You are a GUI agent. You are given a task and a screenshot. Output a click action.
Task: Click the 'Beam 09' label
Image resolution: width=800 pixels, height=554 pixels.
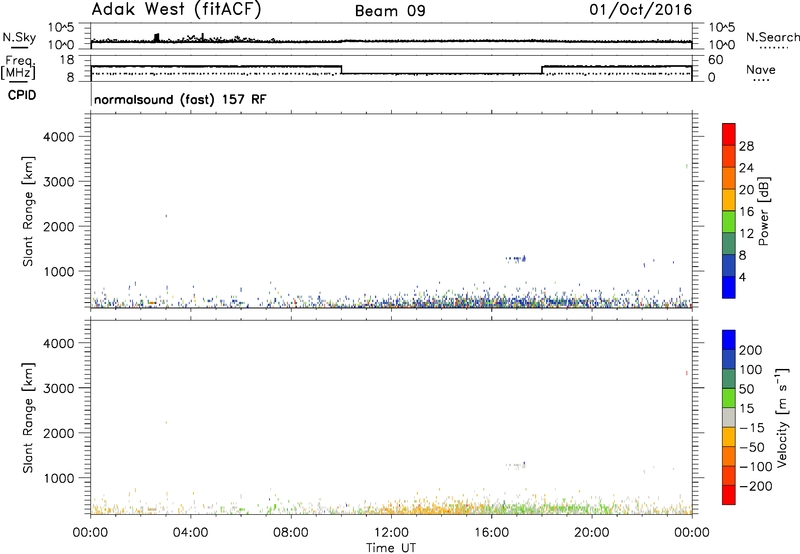(390, 11)
